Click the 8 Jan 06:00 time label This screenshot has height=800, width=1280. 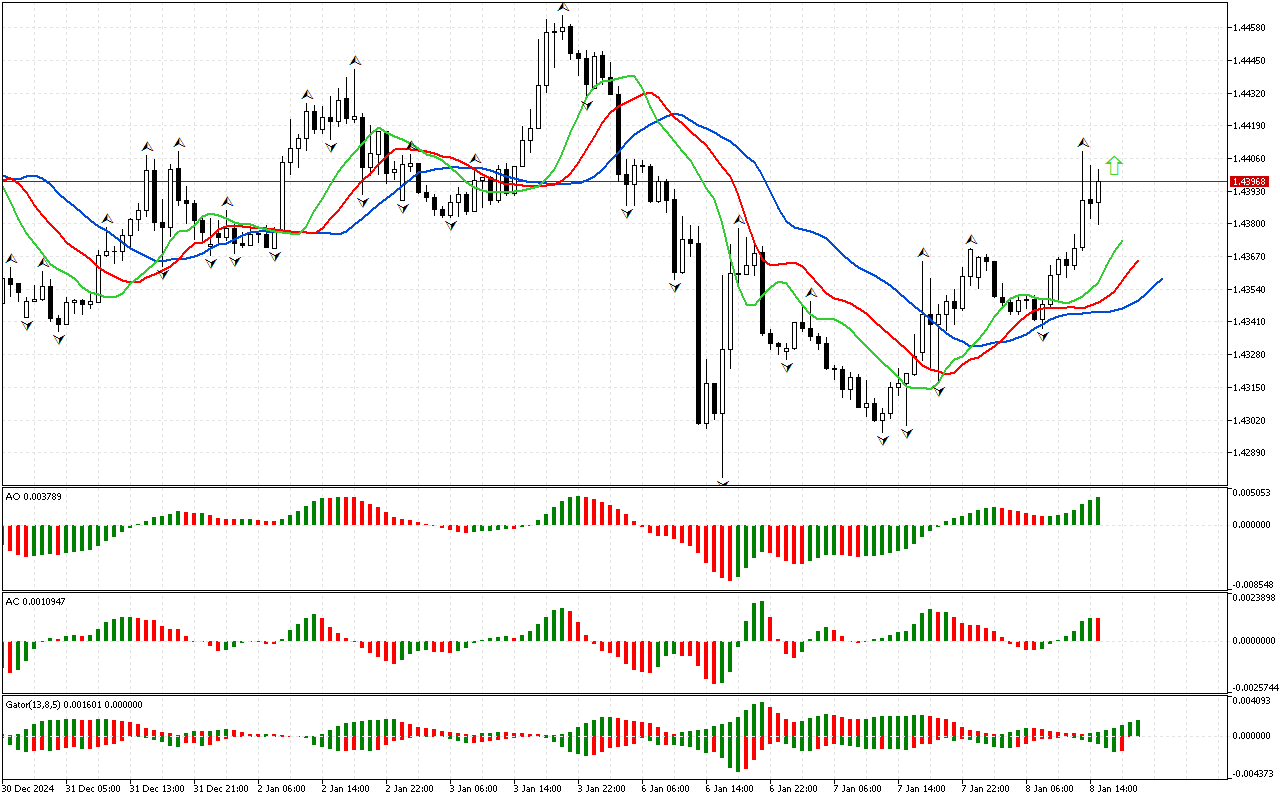click(x=1052, y=788)
